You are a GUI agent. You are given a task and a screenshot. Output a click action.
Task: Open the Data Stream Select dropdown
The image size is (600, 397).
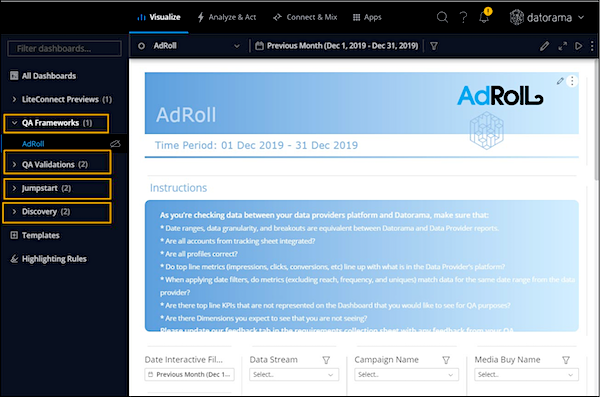294,374
